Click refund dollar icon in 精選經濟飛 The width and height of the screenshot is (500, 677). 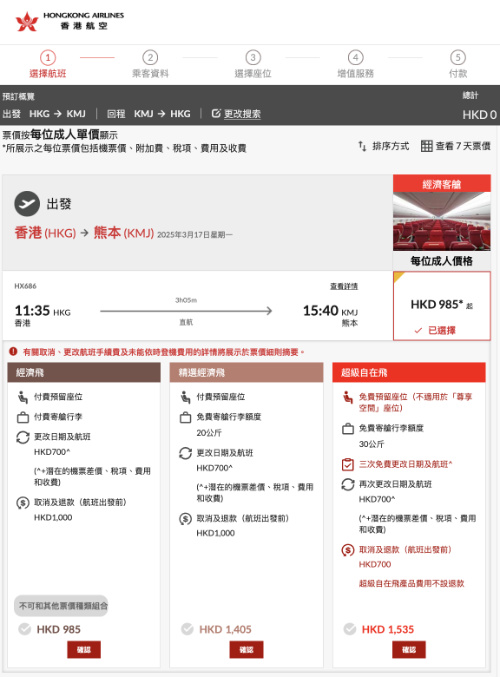(x=185, y=519)
